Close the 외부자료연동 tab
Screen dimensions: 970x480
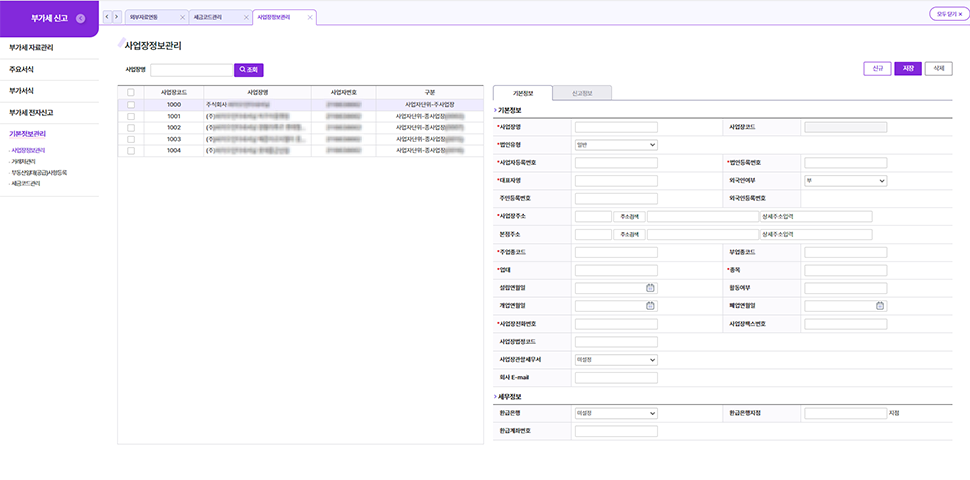click(181, 18)
